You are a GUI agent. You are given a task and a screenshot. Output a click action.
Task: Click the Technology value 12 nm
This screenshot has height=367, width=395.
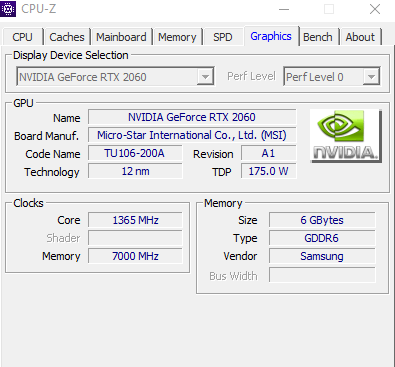tap(135, 171)
